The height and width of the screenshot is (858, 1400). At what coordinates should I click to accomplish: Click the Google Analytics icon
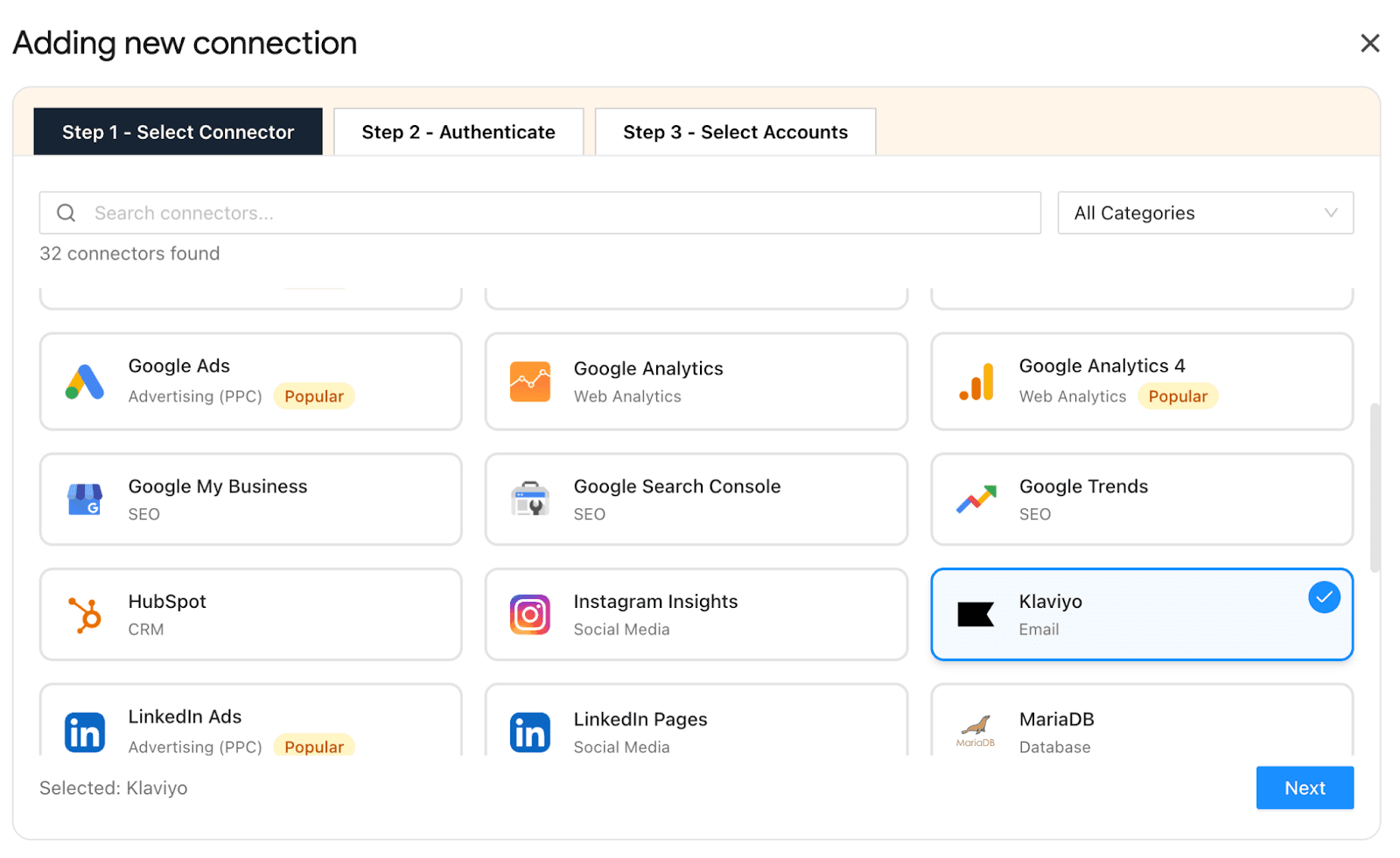(x=529, y=381)
